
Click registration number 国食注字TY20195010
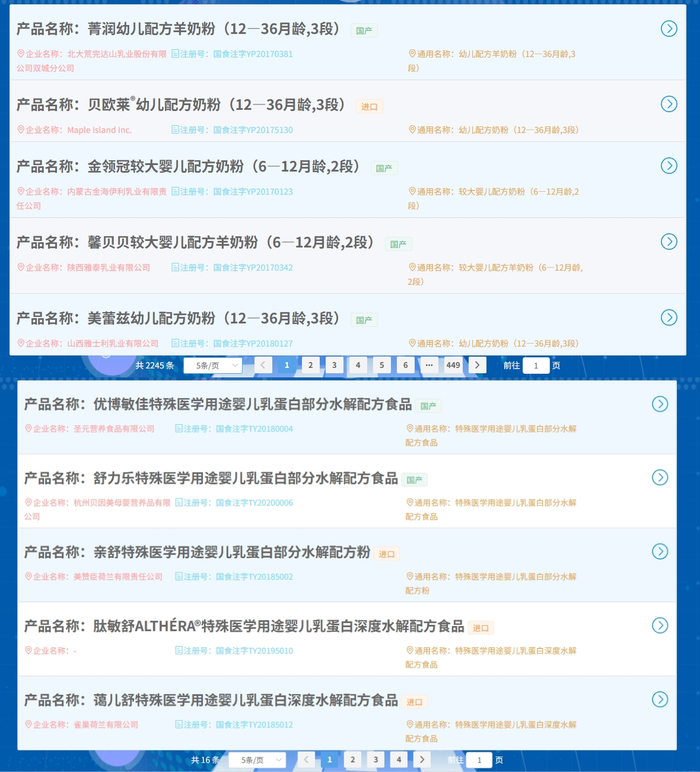tap(255, 651)
